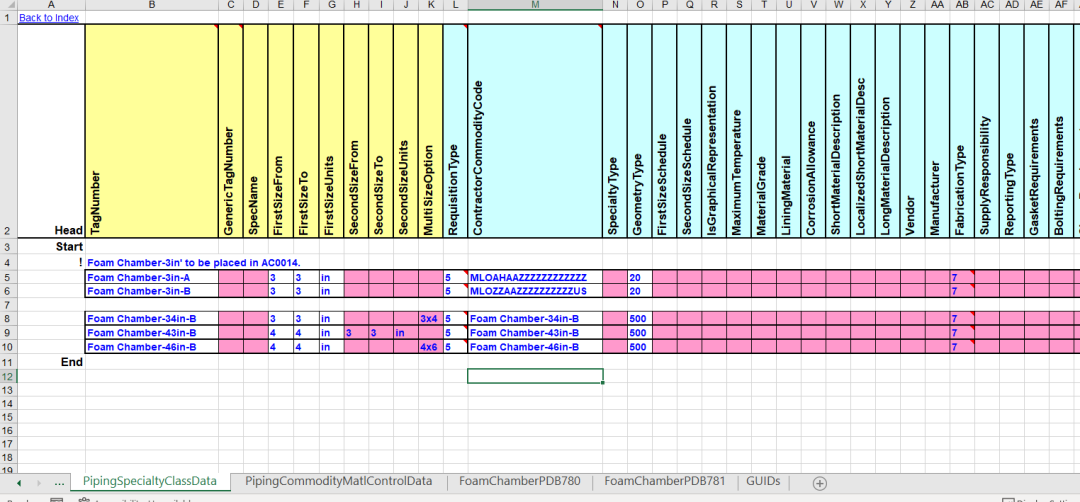Select the 'Start' label cell

pyautogui.click(x=51, y=246)
